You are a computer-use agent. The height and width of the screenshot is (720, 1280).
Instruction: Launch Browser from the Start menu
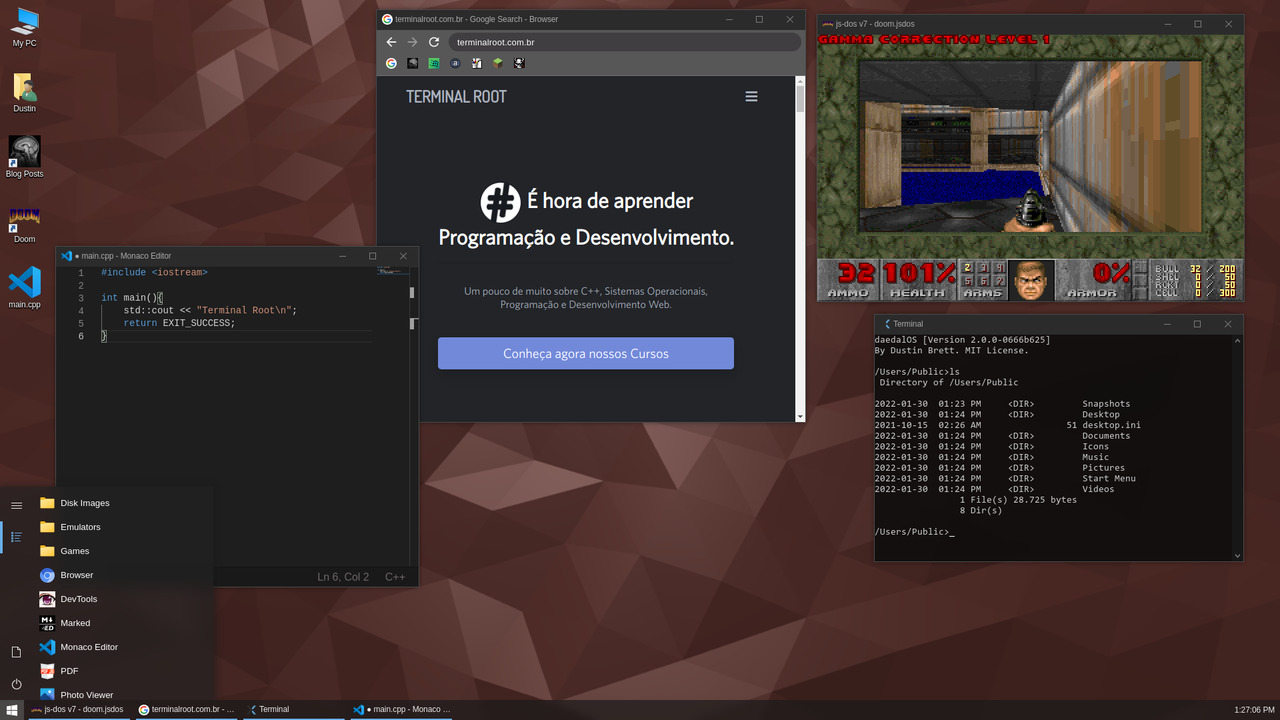(123, 575)
